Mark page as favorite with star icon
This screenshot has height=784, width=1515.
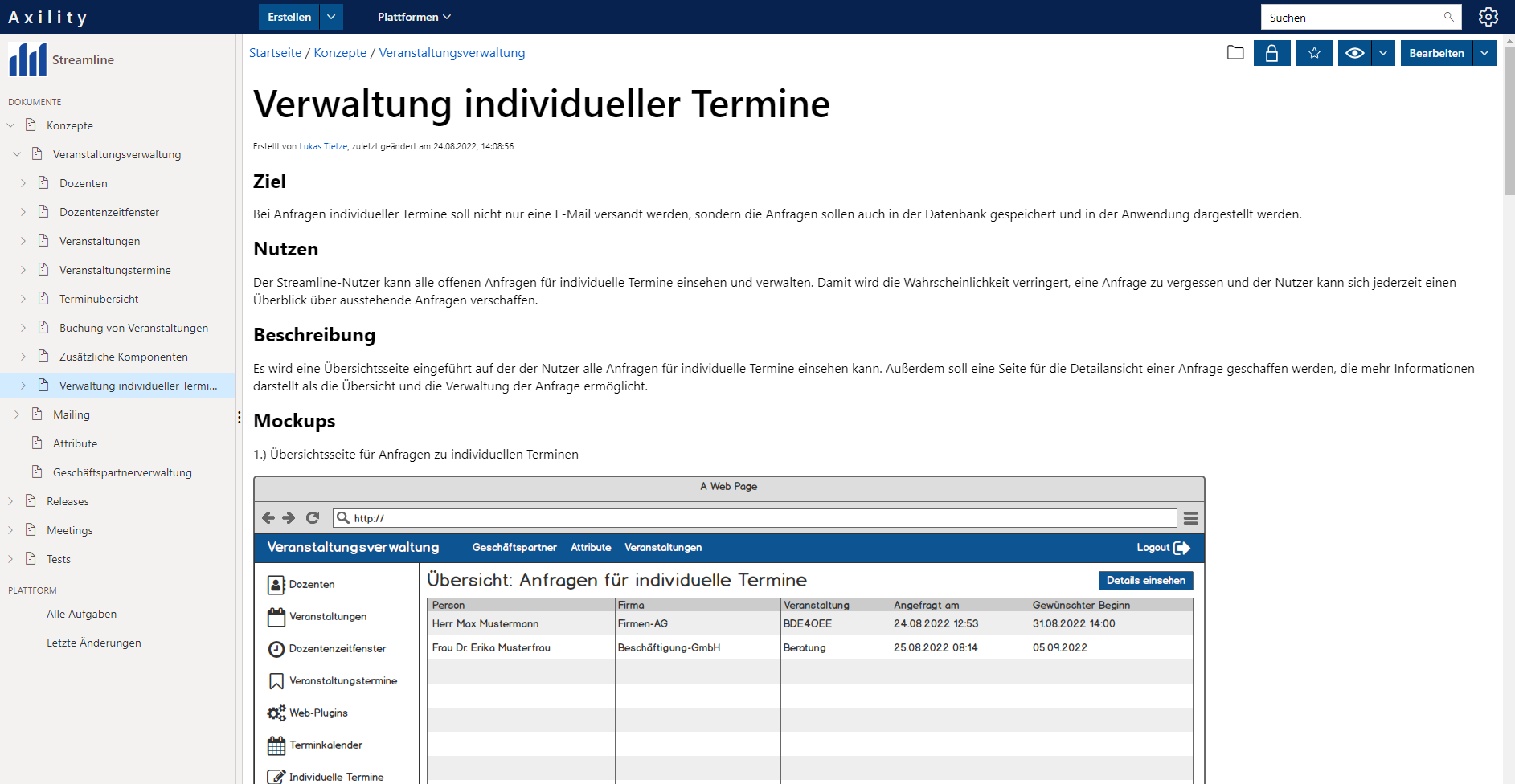coord(1314,53)
